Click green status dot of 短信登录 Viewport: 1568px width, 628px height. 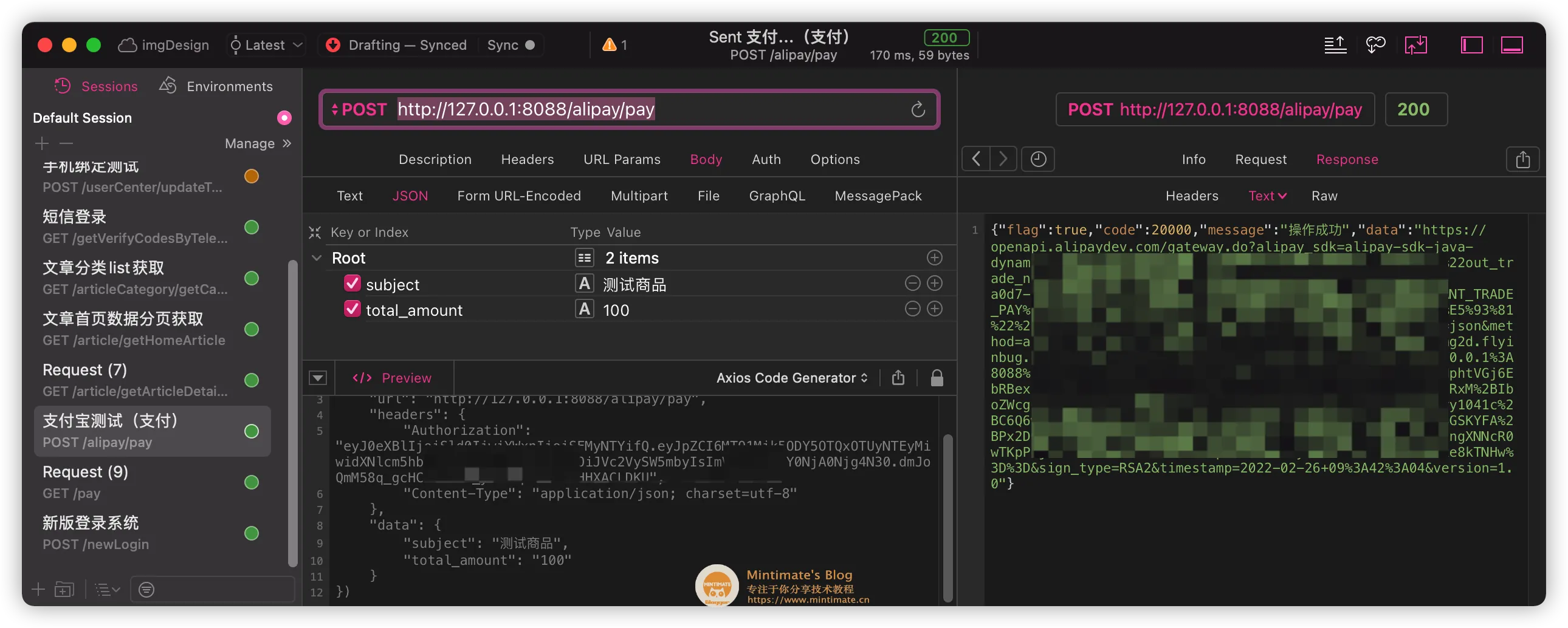pos(252,227)
